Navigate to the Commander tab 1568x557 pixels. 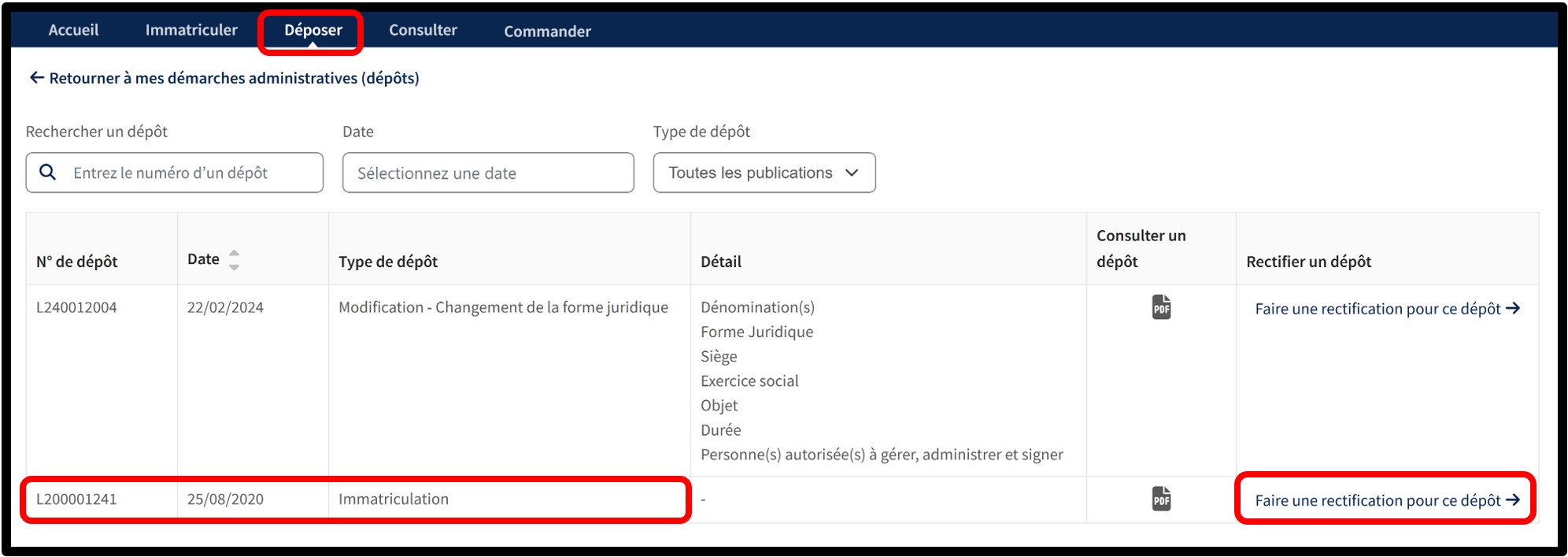[x=547, y=32]
